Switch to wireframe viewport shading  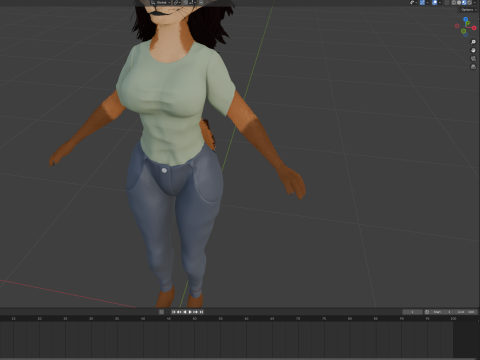point(454,2)
